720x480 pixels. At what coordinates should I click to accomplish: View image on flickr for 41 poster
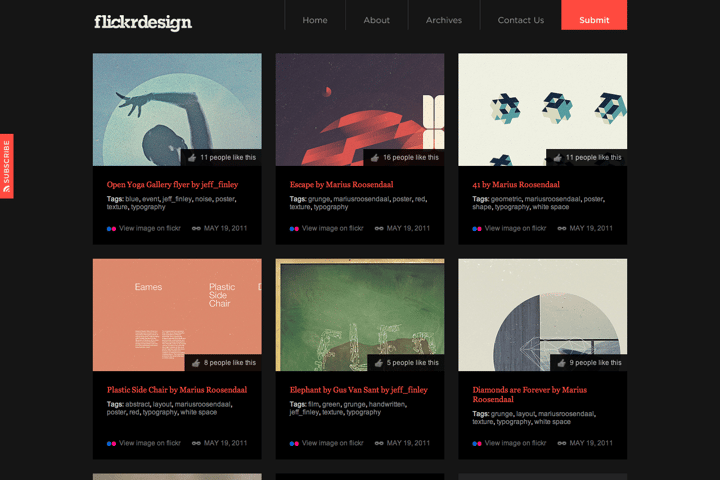tap(515, 228)
